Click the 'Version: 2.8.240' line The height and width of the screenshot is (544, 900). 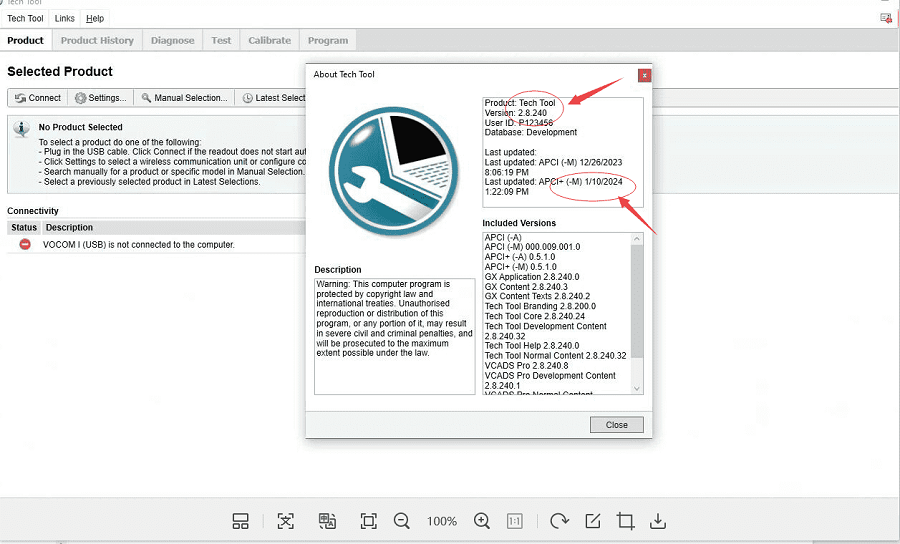[515, 113]
